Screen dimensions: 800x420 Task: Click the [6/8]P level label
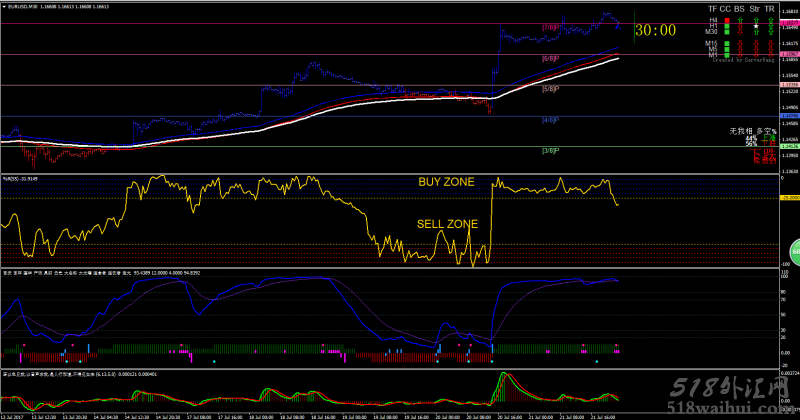pyautogui.click(x=549, y=59)
